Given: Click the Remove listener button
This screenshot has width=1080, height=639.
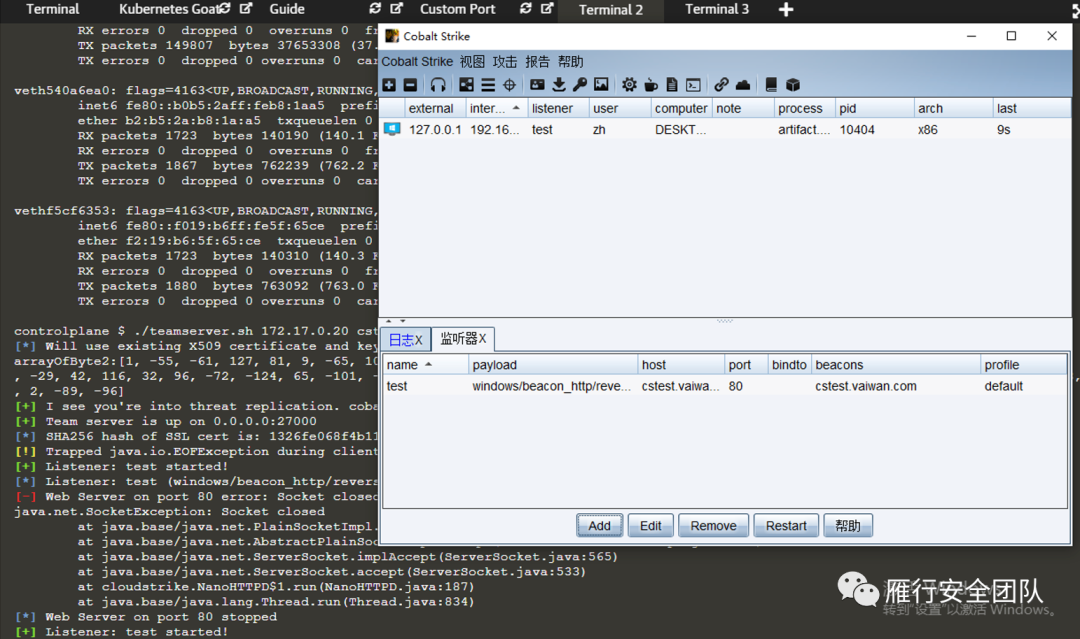Looking at the screenshot, I should click(714, 525).
